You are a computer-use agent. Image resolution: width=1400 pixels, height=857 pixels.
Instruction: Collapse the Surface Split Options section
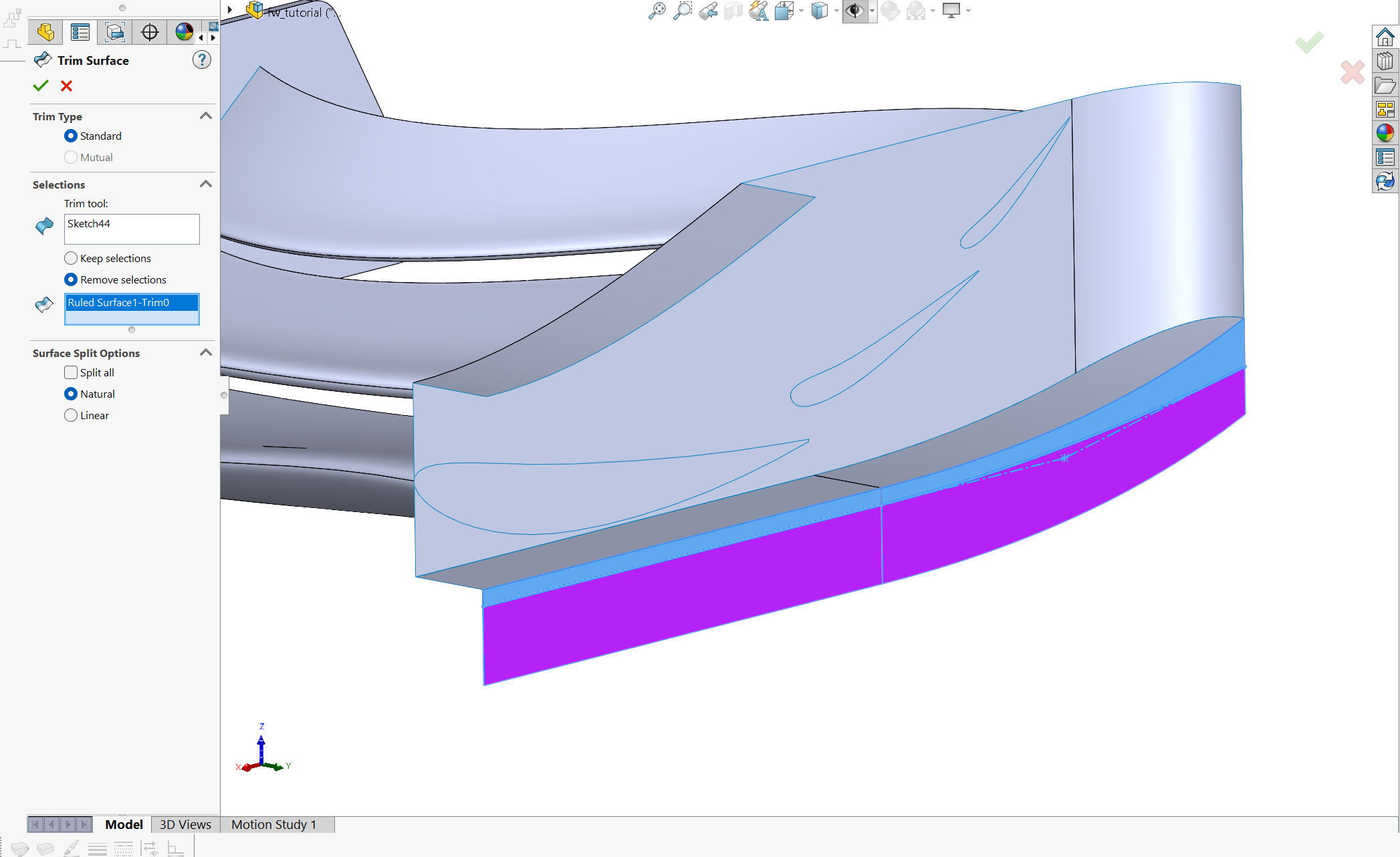206,352
